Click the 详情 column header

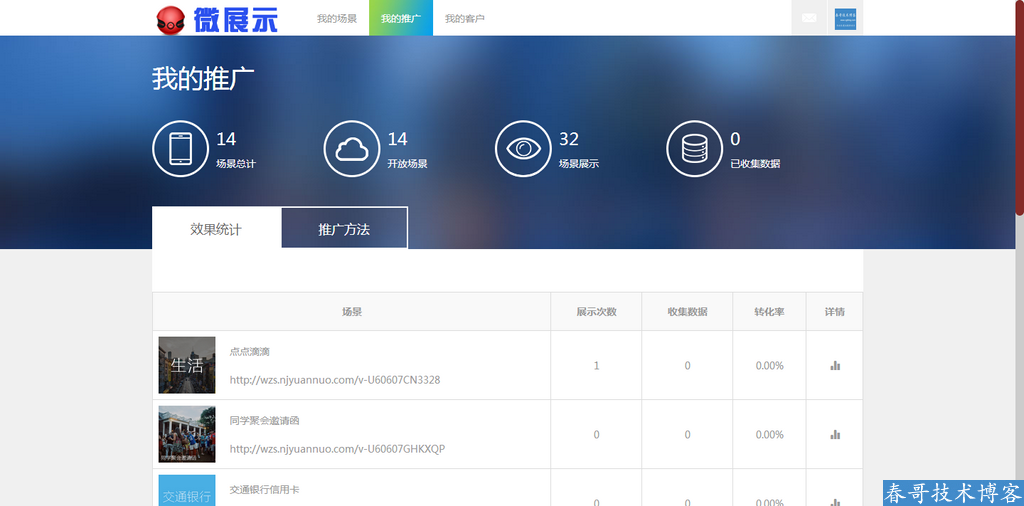click(x=835, y=311)
